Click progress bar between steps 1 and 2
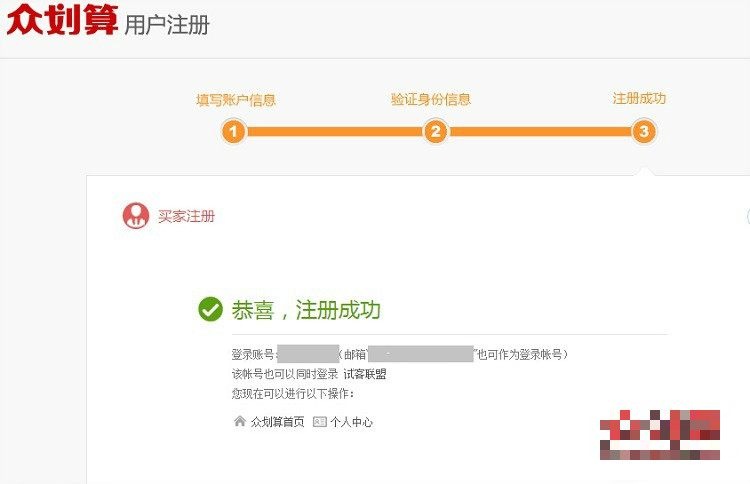The width and height of the screenshot is (750, 484). (x=334, y=131)
